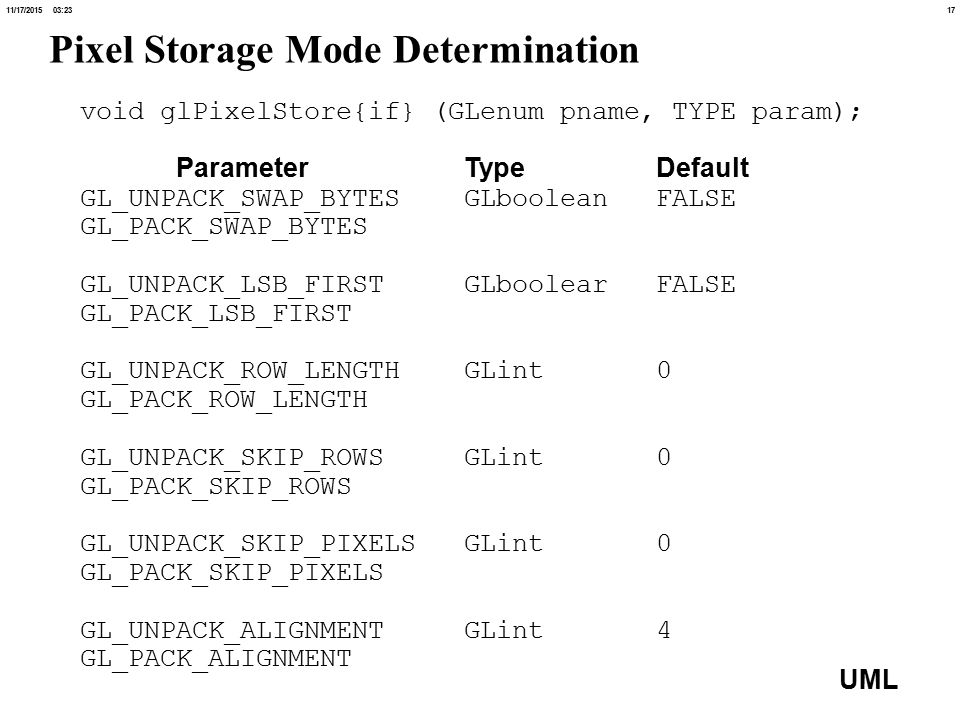Click the Parameter column header
Viewport: 960px width, 720px height.
tap(242, 167)
